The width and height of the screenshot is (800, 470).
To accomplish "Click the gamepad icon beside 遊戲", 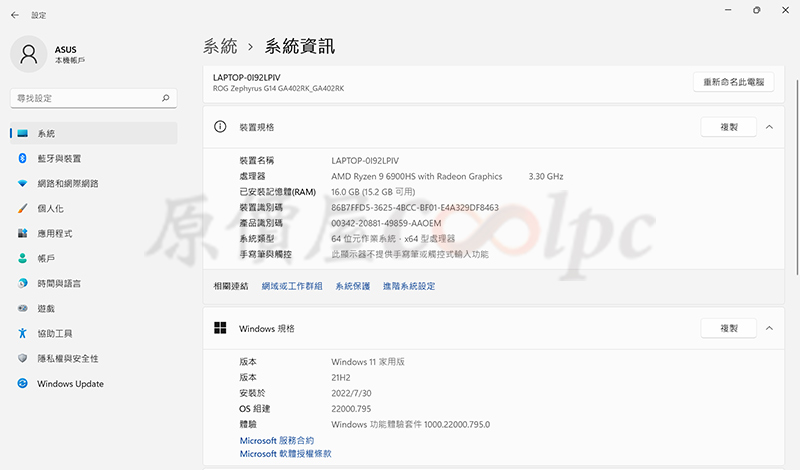I will (x=22, y=308).
